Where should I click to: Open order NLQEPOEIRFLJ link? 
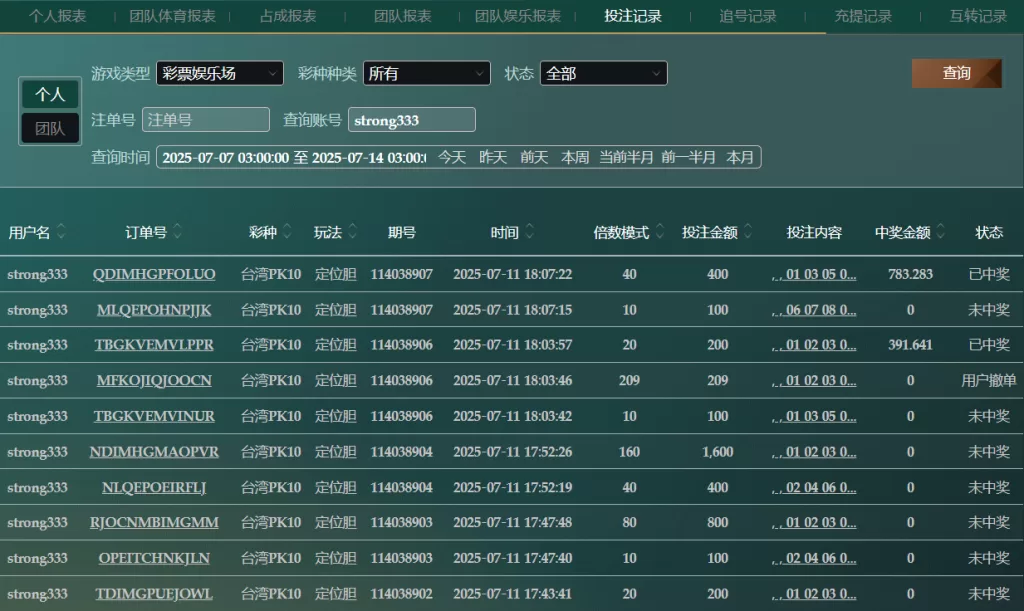click(x=154, y=488)
